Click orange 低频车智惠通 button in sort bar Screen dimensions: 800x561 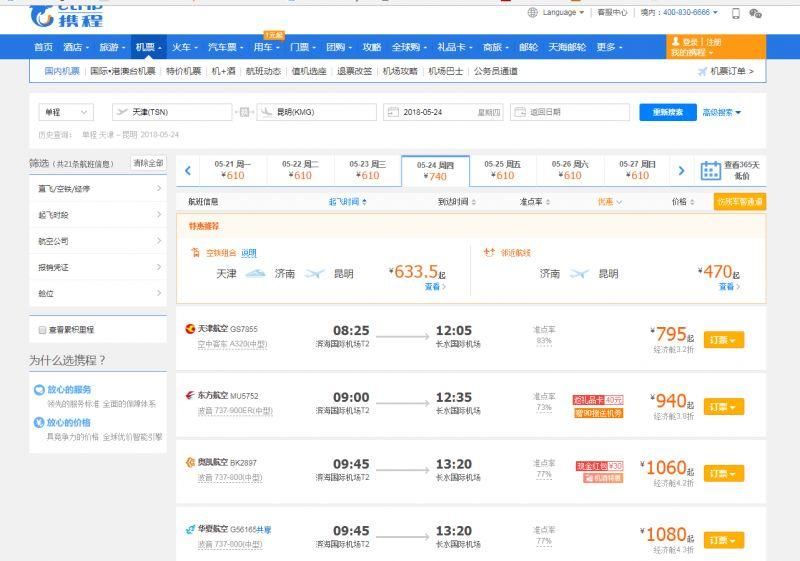coord(739,202)
